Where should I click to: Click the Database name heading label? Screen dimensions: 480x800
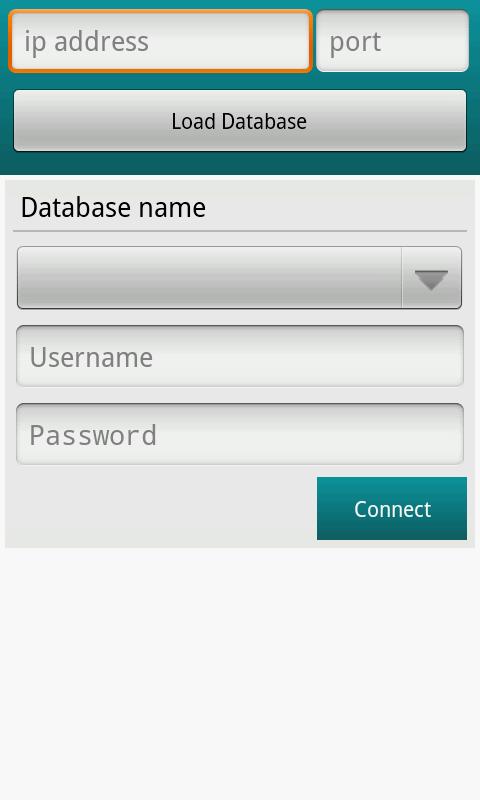click(113, 207)
